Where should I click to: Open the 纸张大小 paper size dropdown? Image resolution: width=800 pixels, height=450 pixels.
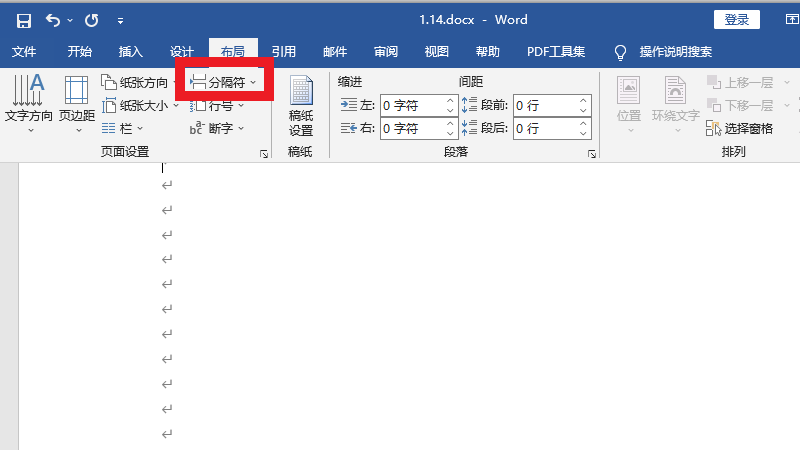coord(140,106)
